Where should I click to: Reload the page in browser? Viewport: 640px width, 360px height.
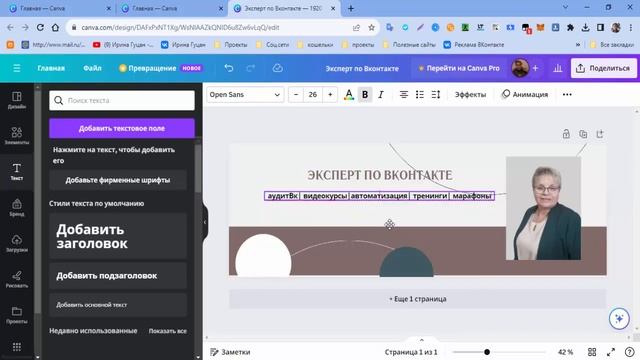40,27
